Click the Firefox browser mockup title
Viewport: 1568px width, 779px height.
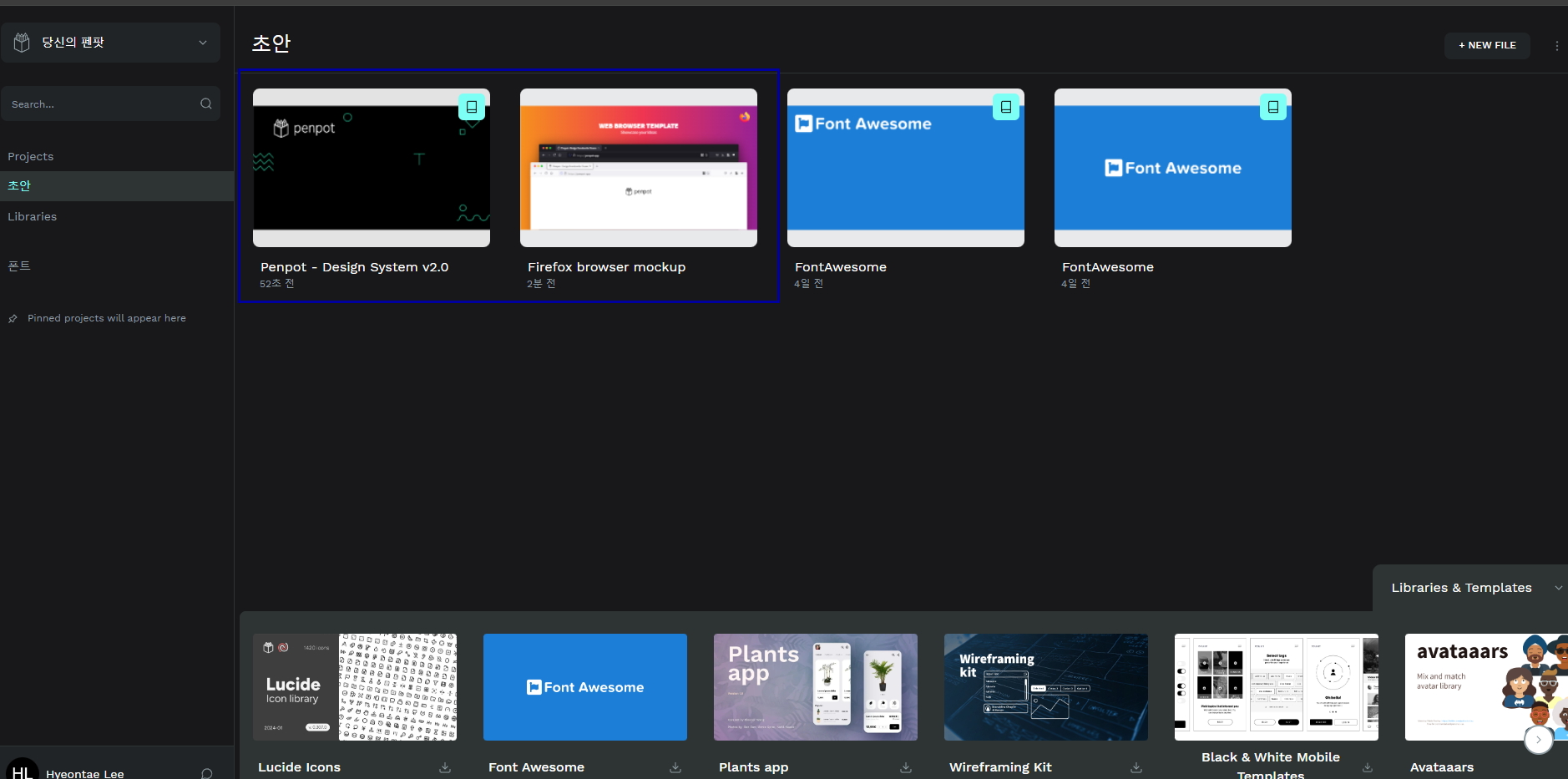607,267
